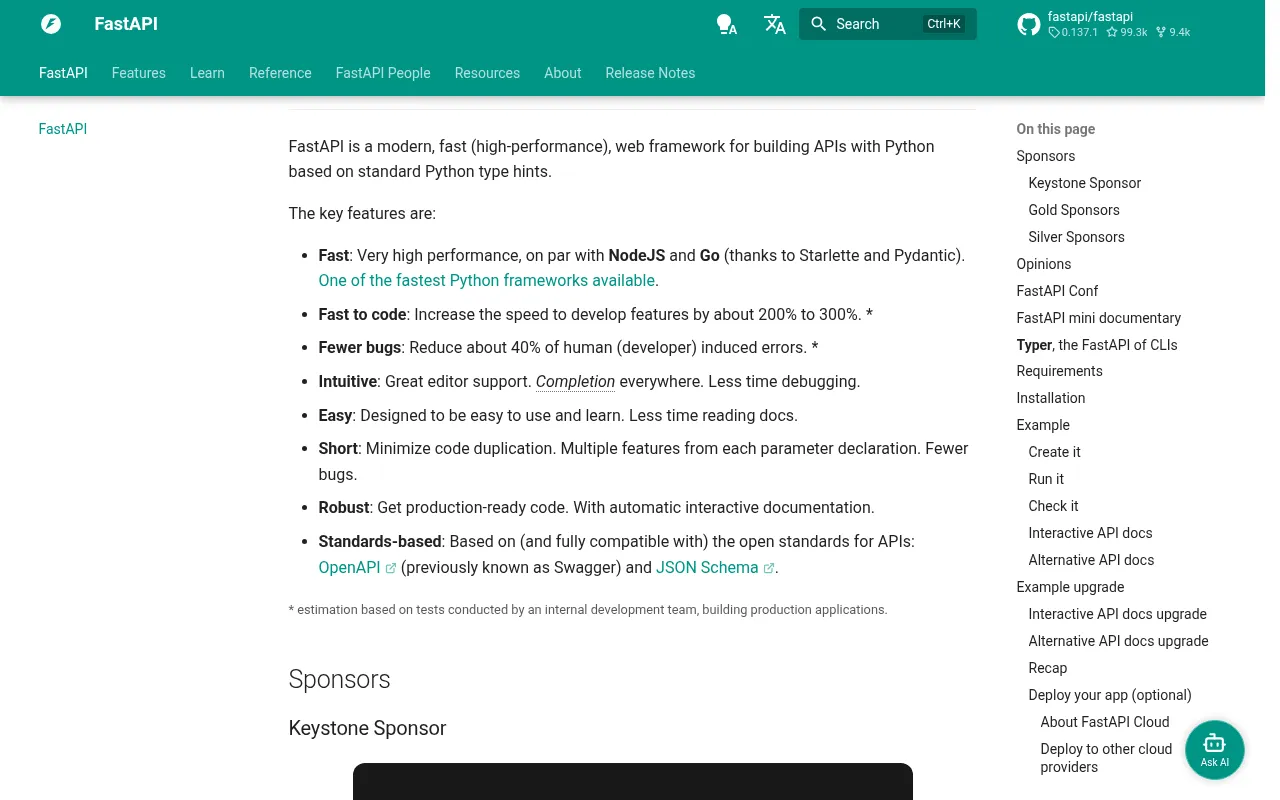Click the FastAPI logo icon in header
The image size is (1280, 800).
tap(51, 24)
